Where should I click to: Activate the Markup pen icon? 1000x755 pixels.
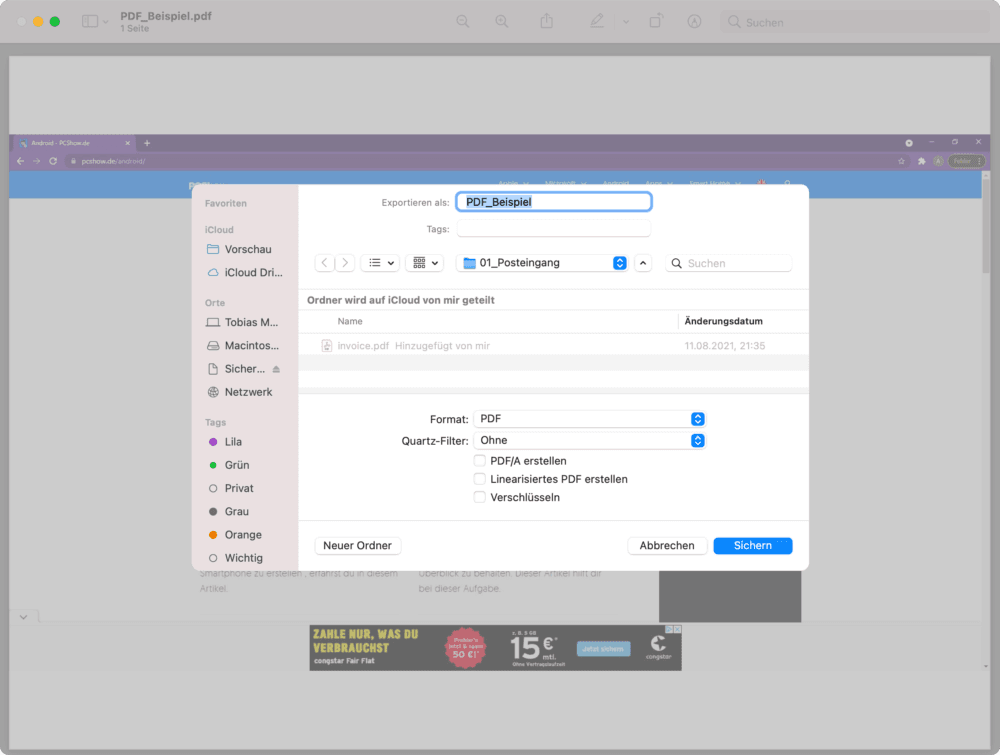[596, 22]
